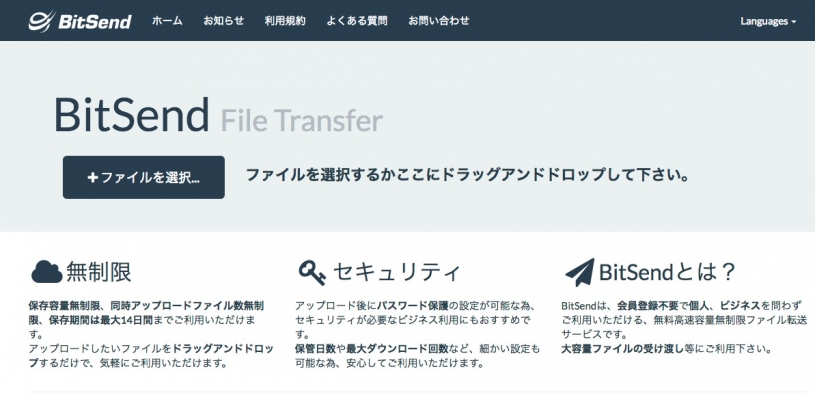
Task: Click the bold text 大容量ファイルの受け渡し
Action: tap(623, 349)
